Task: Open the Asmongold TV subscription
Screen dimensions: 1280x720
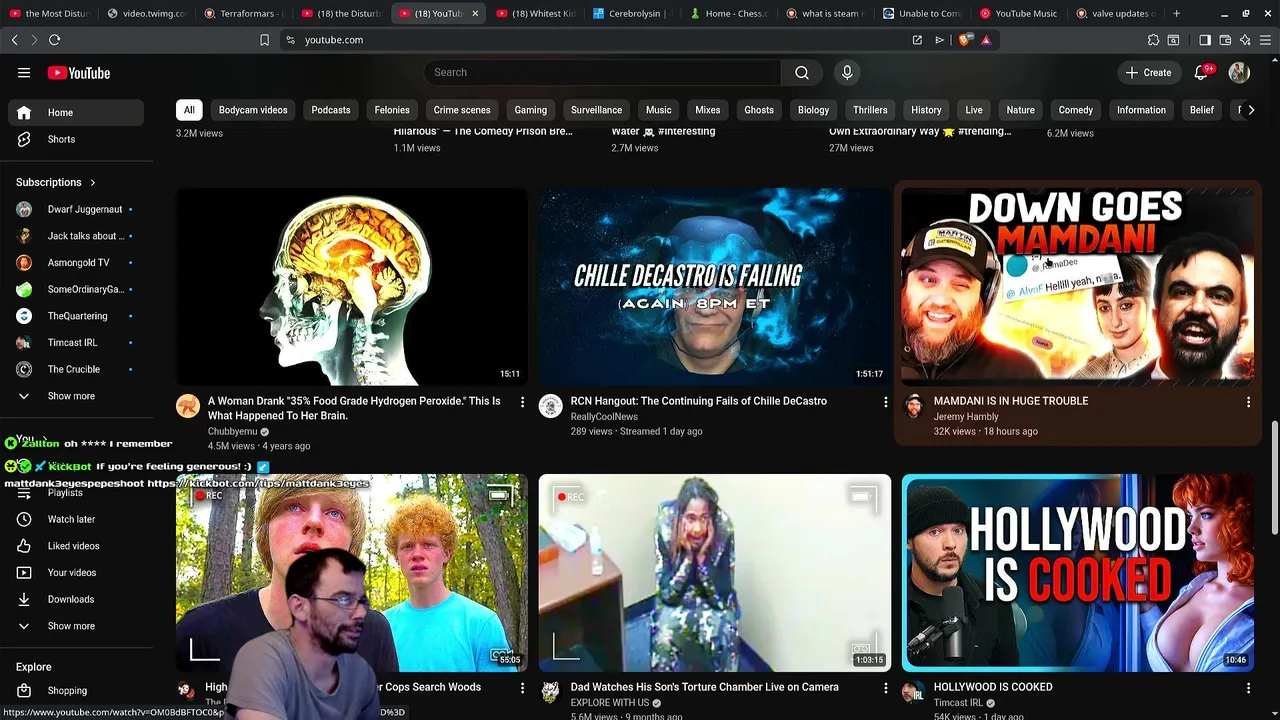Action: pyautogui.click(x=78, y=263)
